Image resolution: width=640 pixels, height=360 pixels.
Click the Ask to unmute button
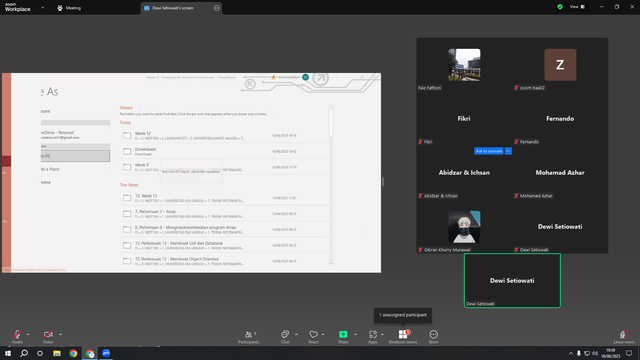click(x=489, y=151)
